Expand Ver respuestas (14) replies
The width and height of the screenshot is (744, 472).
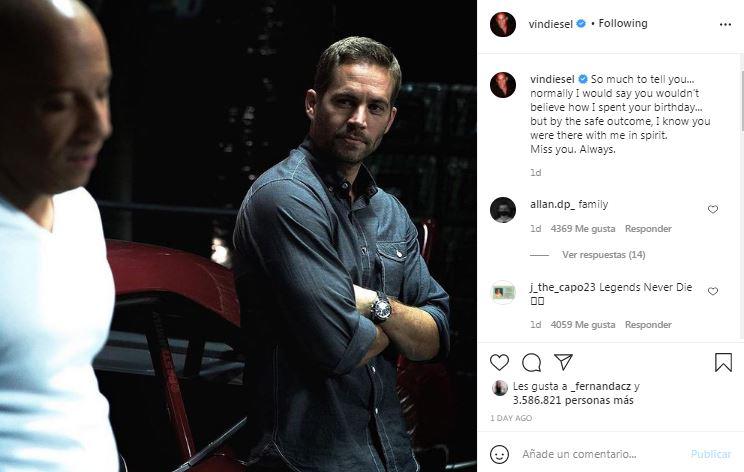coord(603,254)
